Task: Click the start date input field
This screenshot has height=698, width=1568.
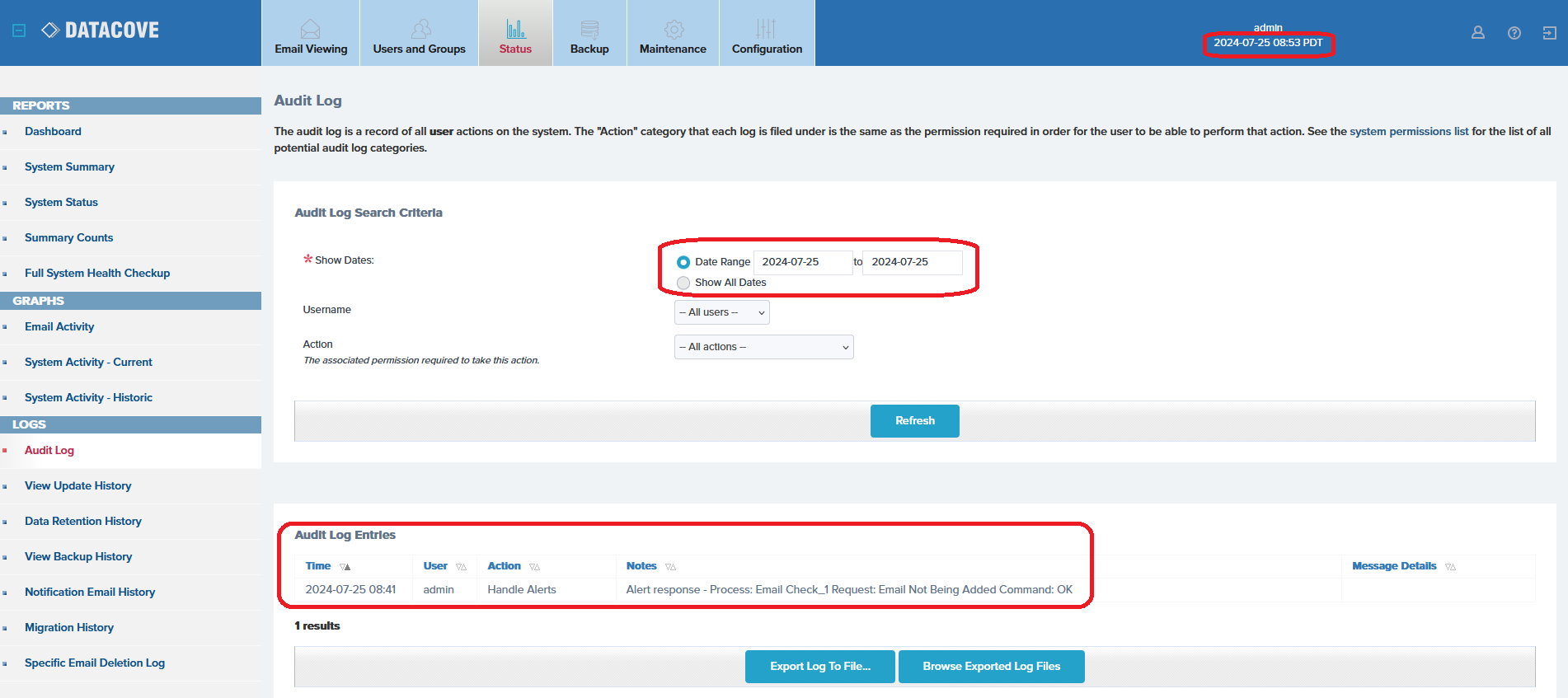Action: [801, 262]
